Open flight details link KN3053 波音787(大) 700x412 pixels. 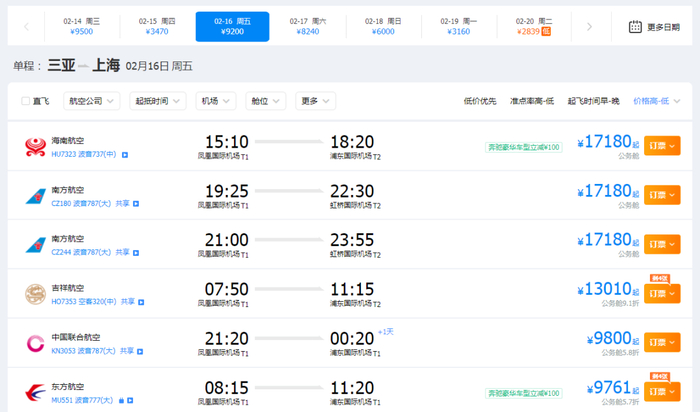click(83, 351)
